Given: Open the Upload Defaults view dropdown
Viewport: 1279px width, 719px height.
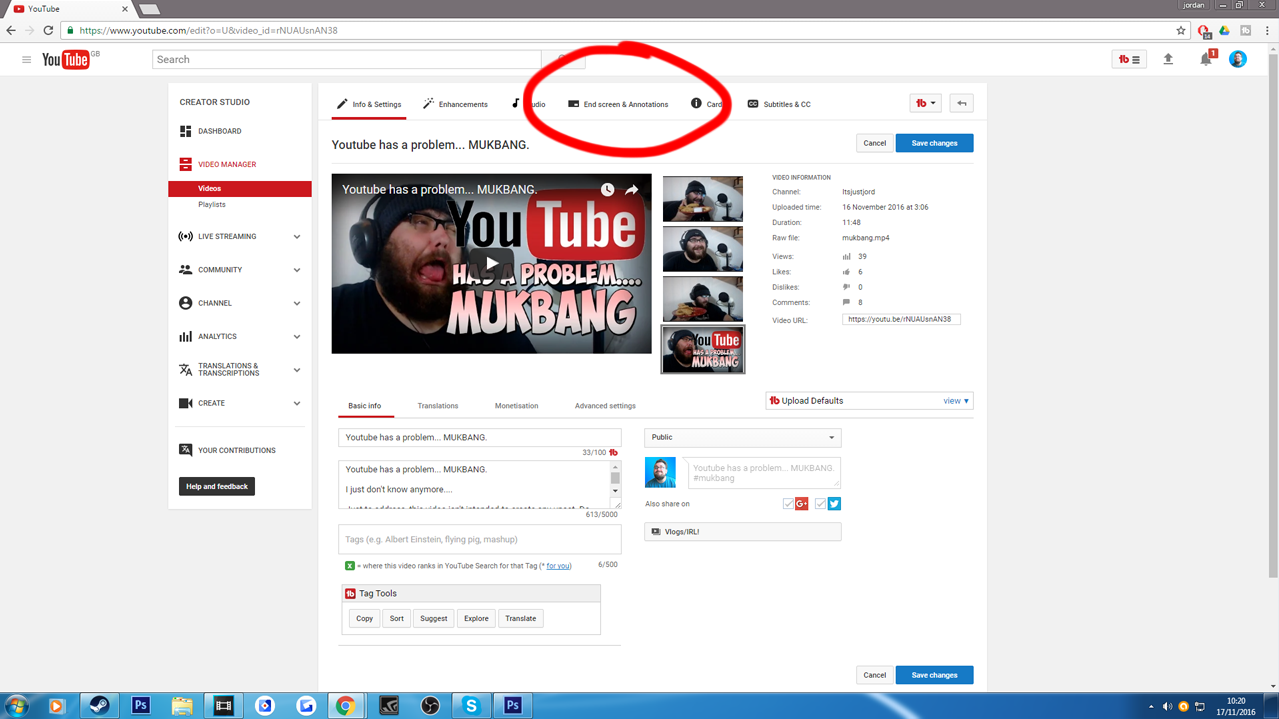Looking at the screenshot, I should (955, 401).
